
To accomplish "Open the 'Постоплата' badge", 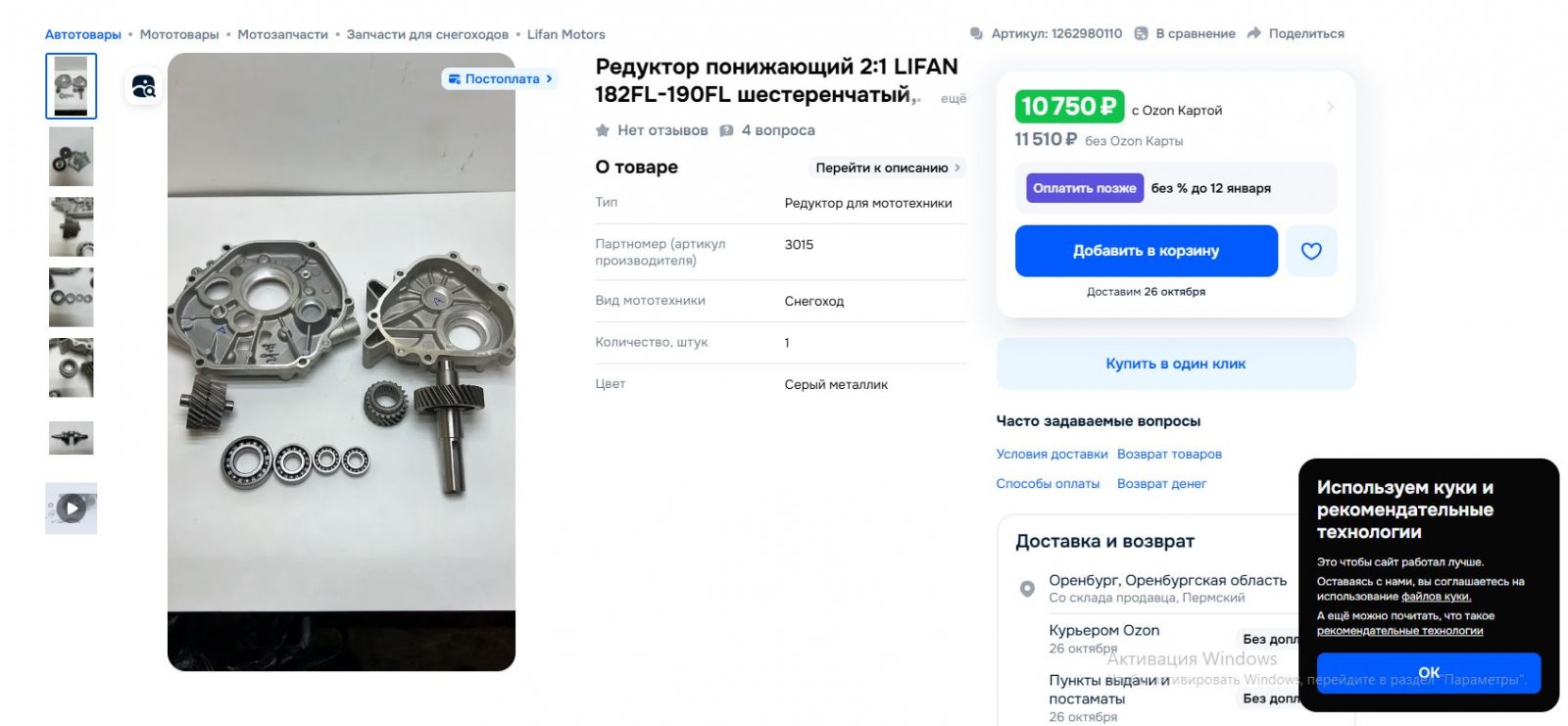I will point(500,78).
